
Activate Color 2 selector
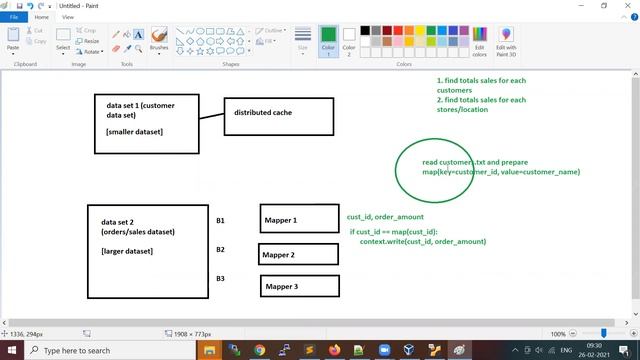[349, 42]
